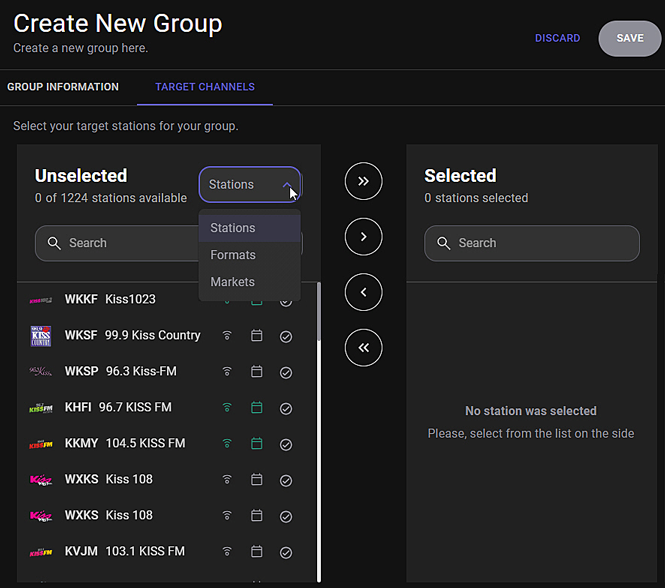Screen dimensions: 665x588
Task: Click the signal icon for KVJM 103.1 KISS FM
Action: point(227,552)
